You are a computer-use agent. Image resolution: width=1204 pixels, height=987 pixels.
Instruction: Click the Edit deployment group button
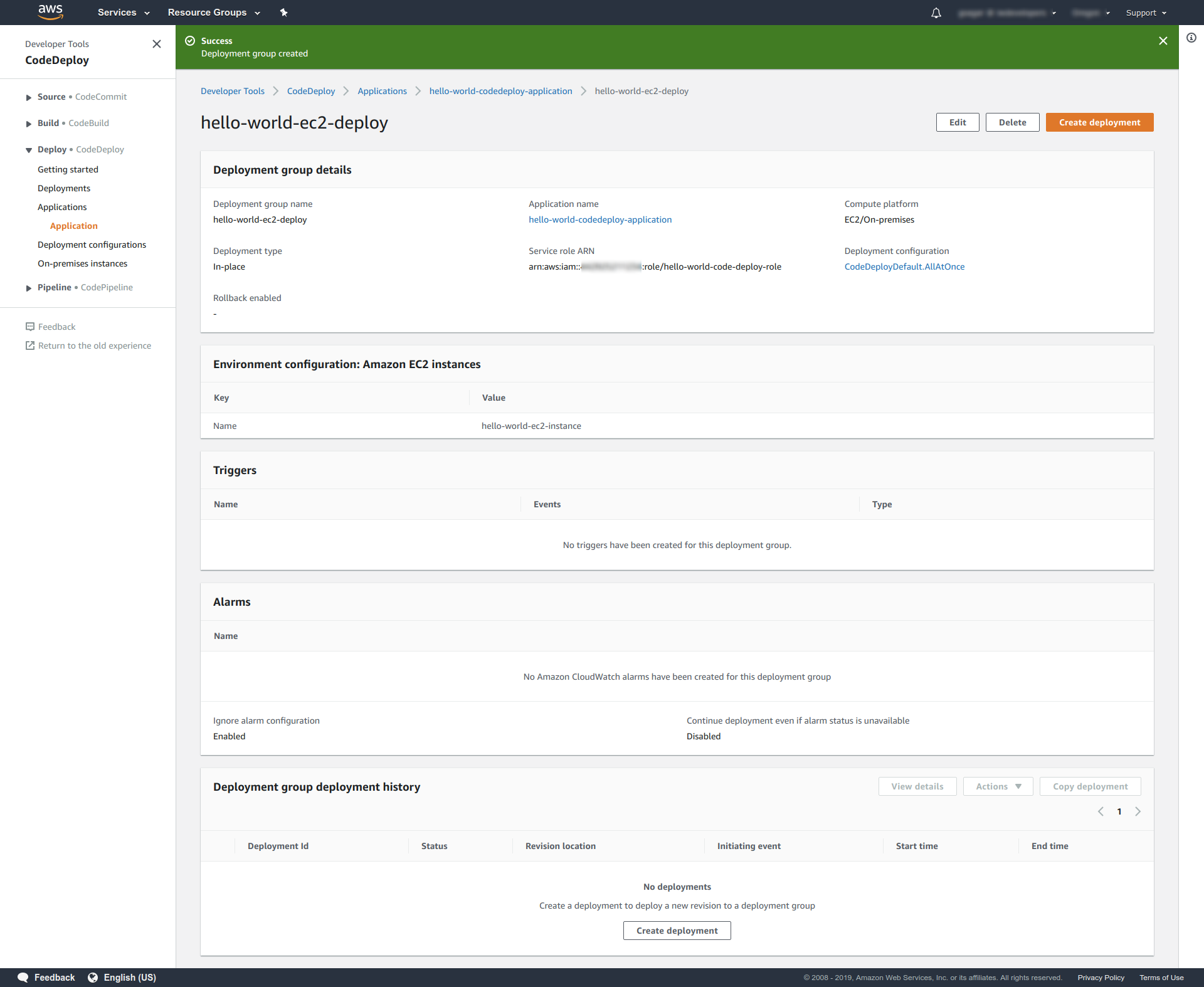point(958,122)
